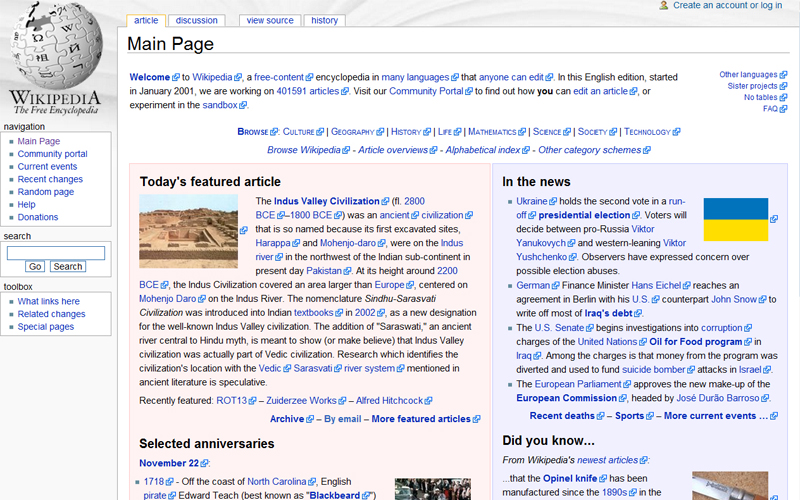This screenshot has width=800, height=500.
Task: Open Recent changes in sidebar
Action: (x=50, y=179)
